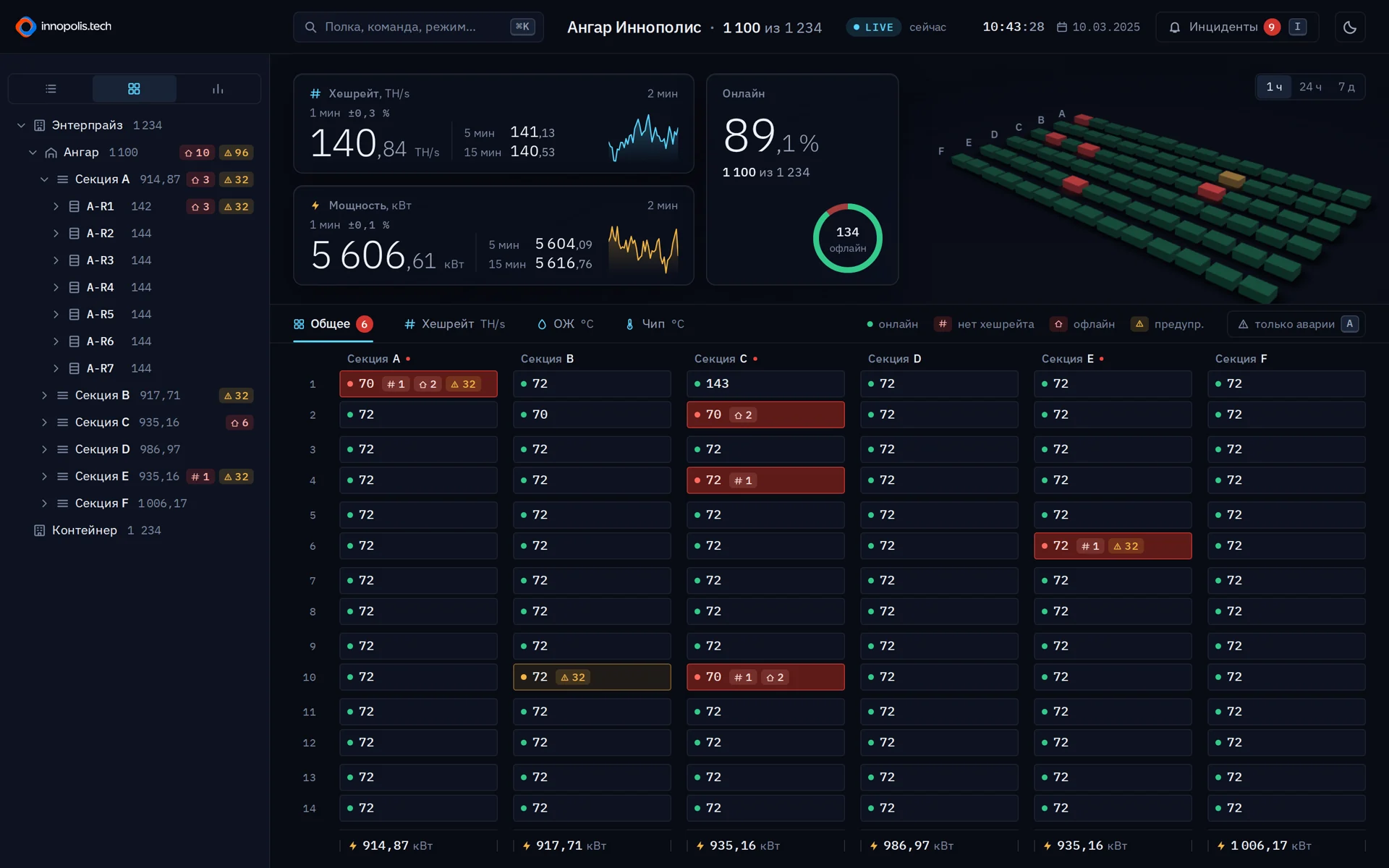Expand Секция B in the tree

point(44,396)
